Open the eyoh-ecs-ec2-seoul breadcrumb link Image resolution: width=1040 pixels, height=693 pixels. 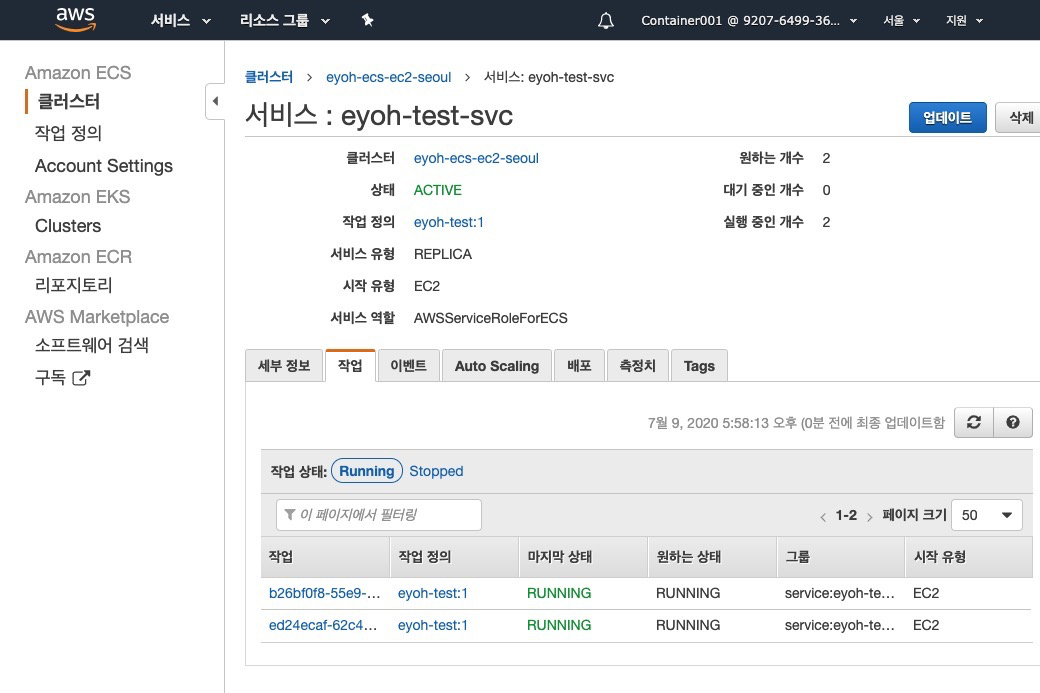(389, 77)
